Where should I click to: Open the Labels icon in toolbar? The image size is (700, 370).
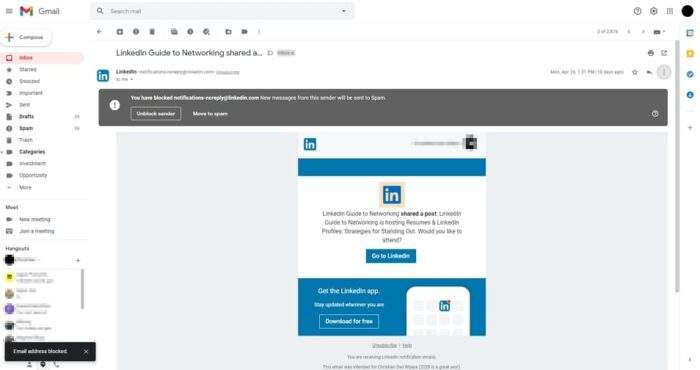[244, 32]
